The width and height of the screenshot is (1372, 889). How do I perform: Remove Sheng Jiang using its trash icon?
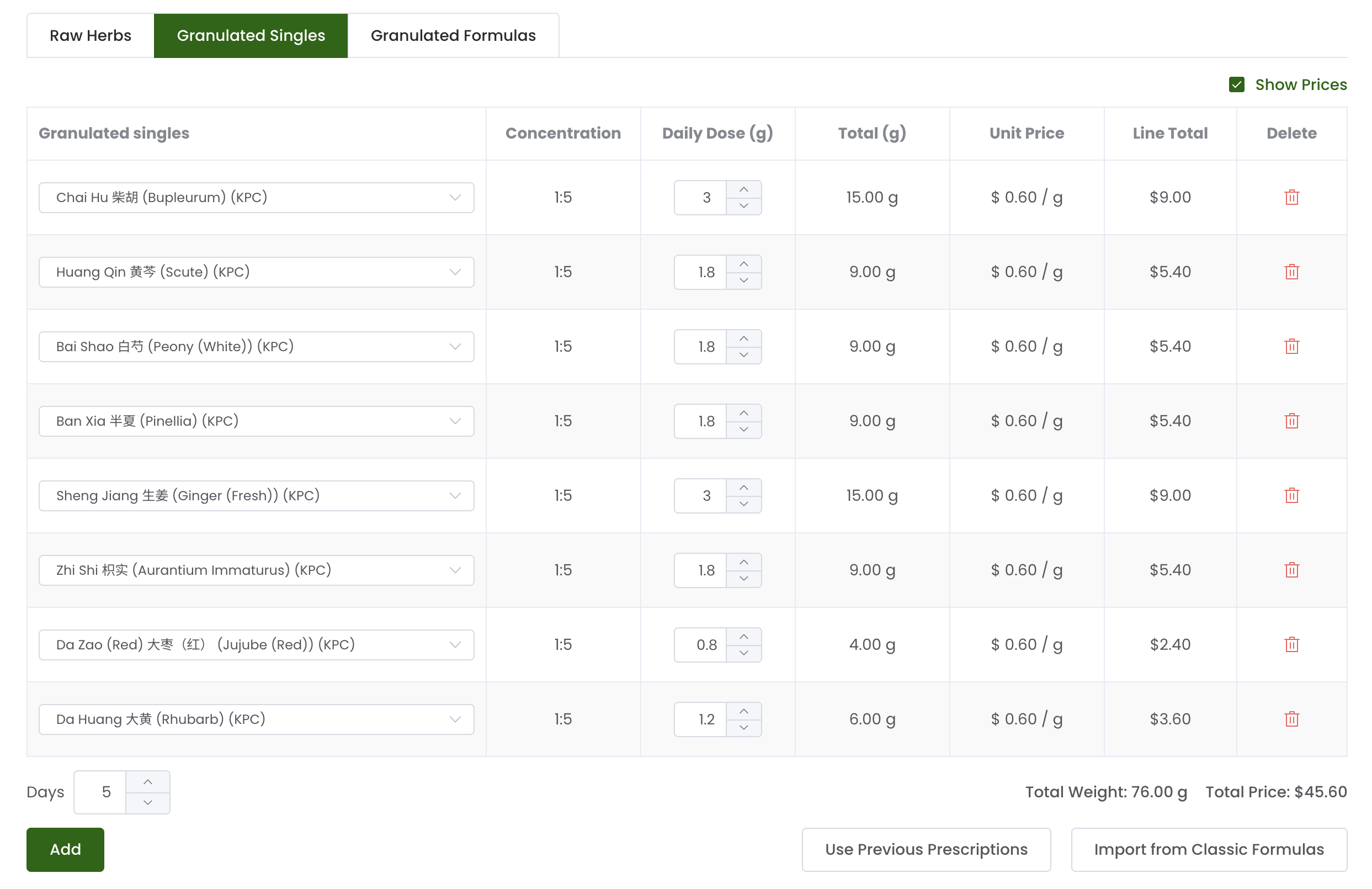point(1292,495)
